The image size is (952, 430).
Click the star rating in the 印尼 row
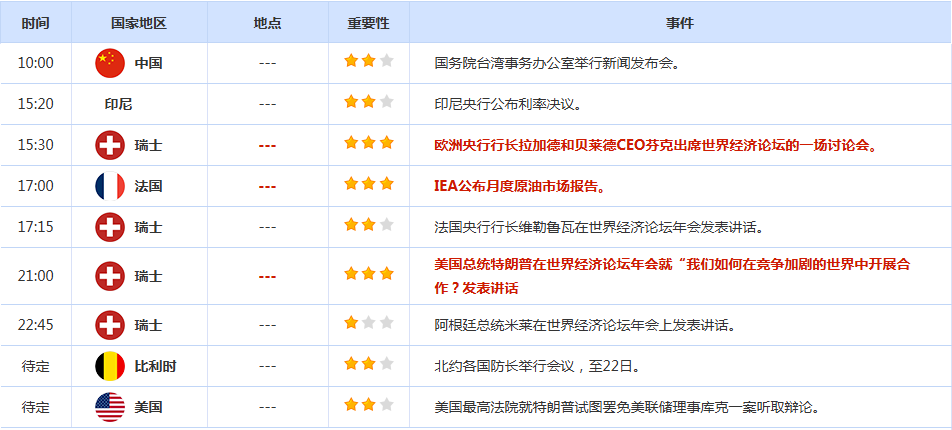coord(368,103)
